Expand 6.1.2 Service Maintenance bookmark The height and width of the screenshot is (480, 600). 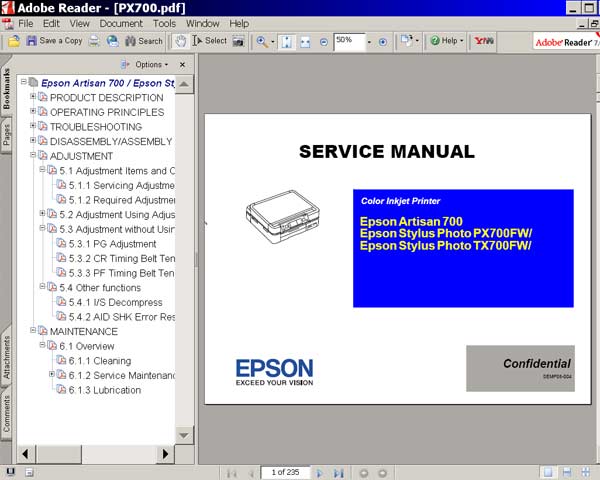tap(52, 374)
